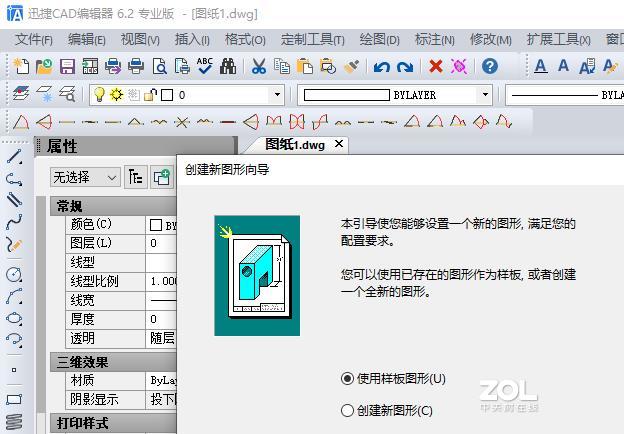Click layer color square swatch
Viewport: 624px width, 434px height.
[167, 95]
